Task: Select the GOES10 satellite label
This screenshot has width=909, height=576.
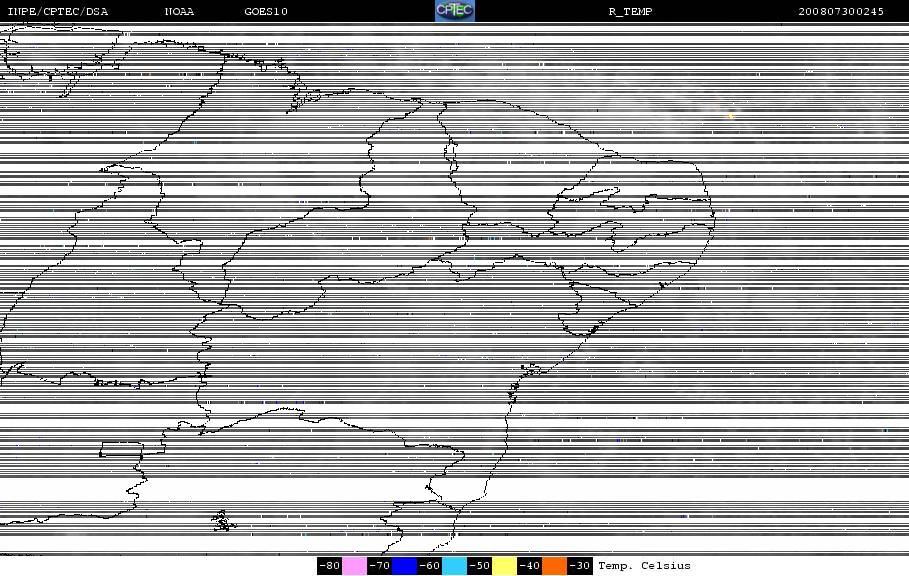Action: 266,12
